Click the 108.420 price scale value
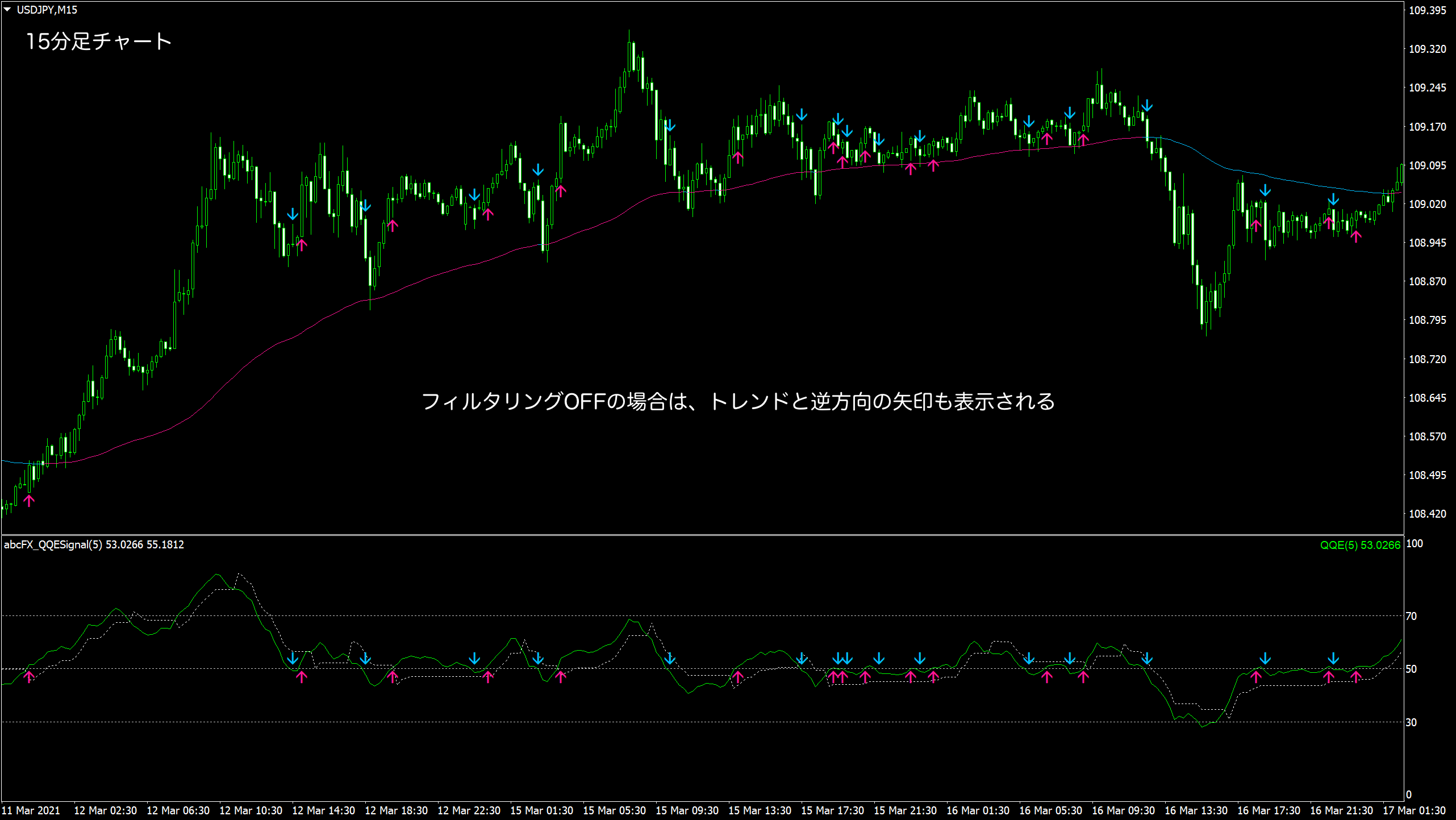The width and height of the screenshot is (1456, 820). (1427, 514)
